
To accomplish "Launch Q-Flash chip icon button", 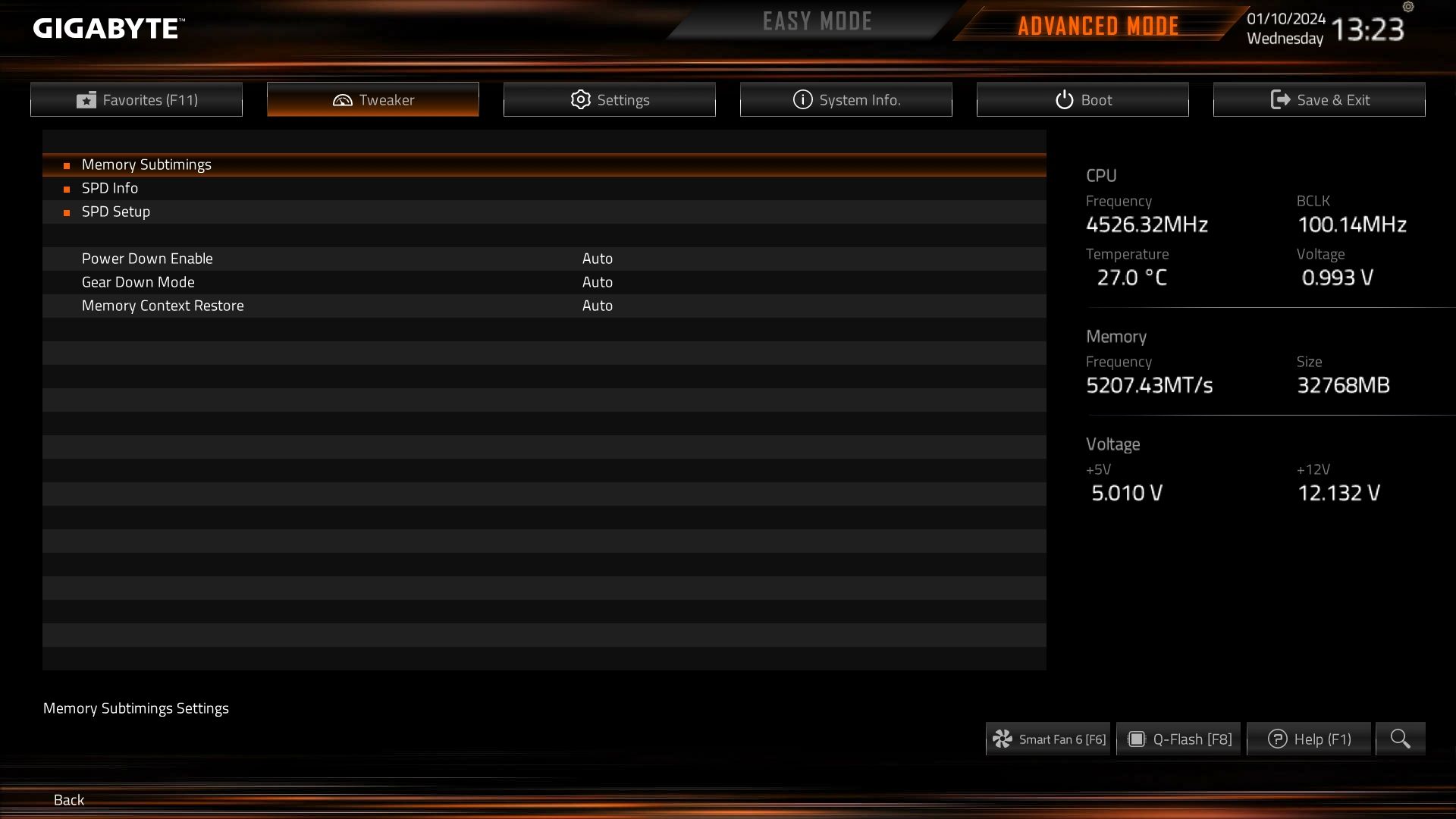I will [x=1136, y=739].
